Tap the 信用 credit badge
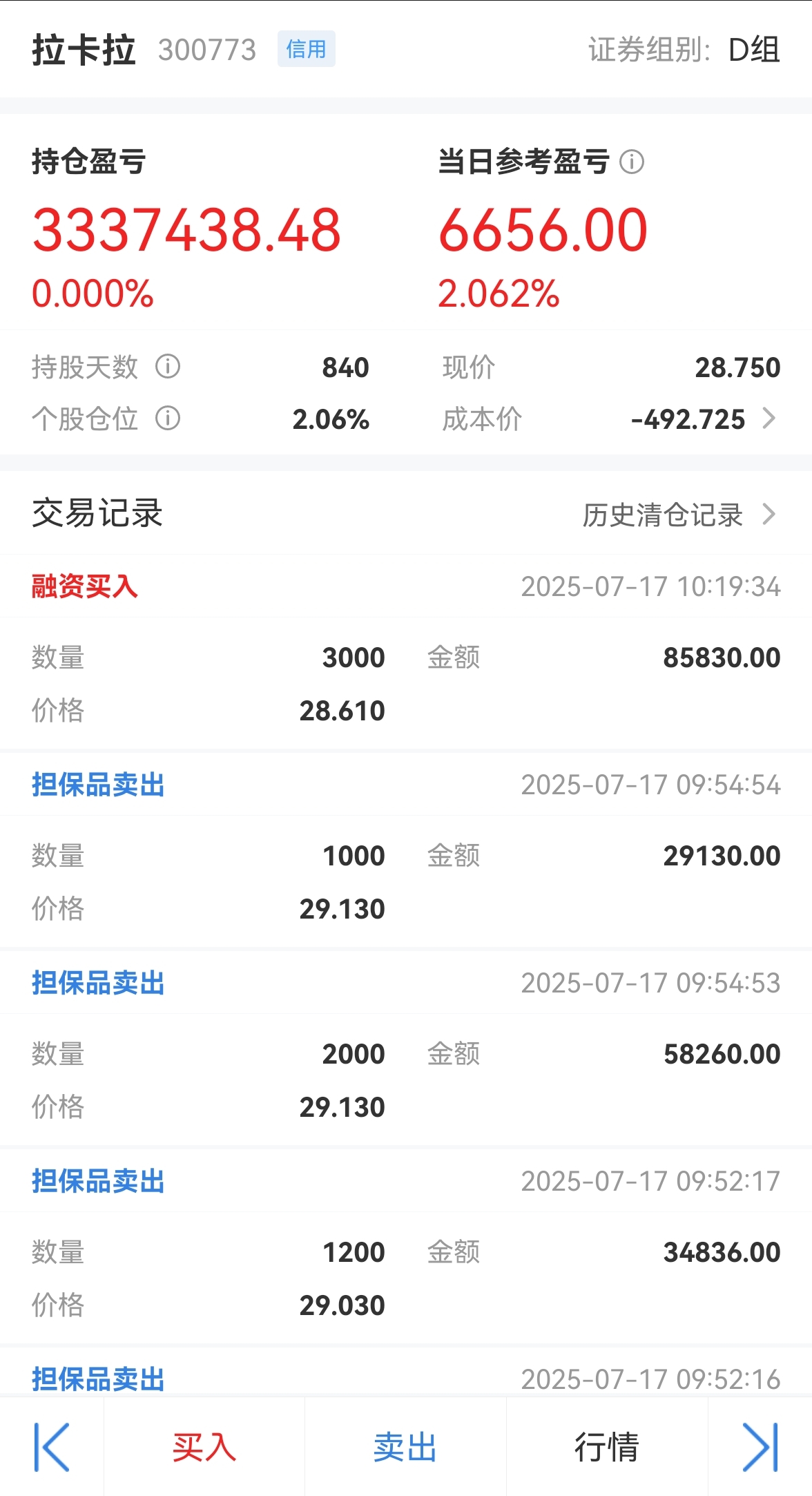 click(x=307, y=49)
